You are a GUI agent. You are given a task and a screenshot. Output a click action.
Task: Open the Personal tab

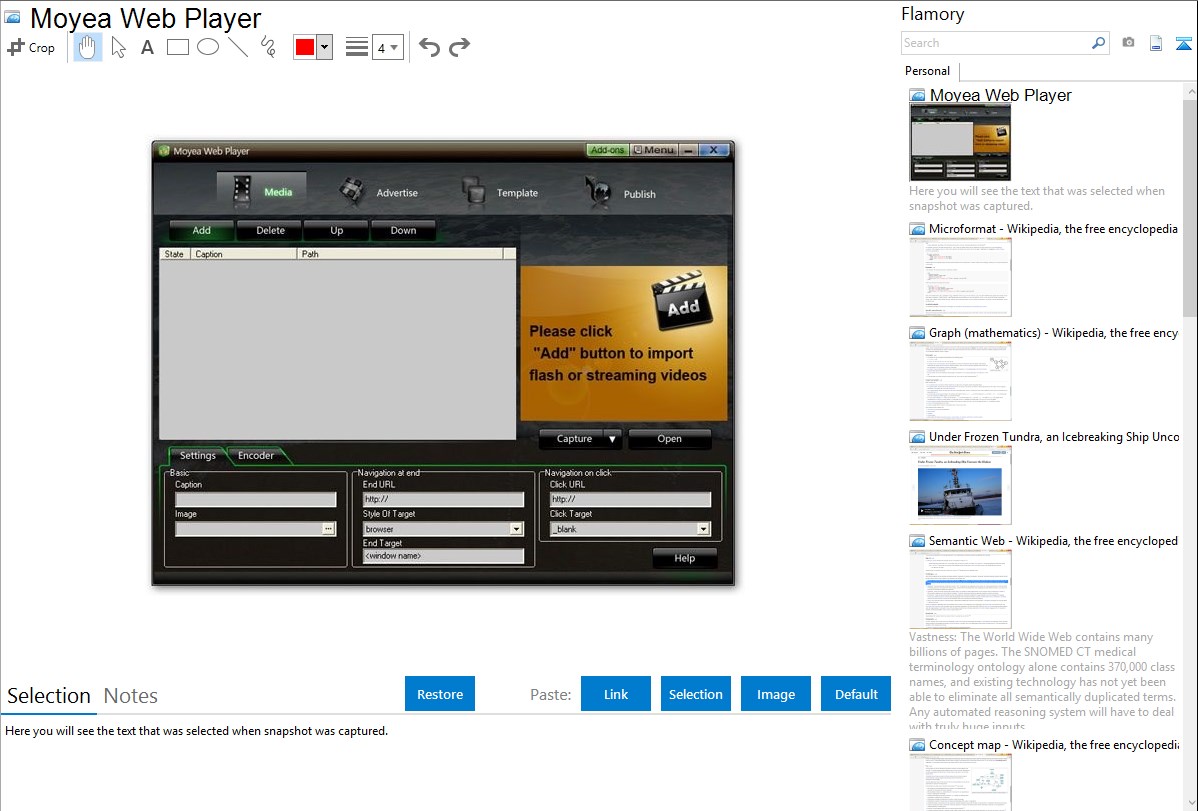(927, 71)
